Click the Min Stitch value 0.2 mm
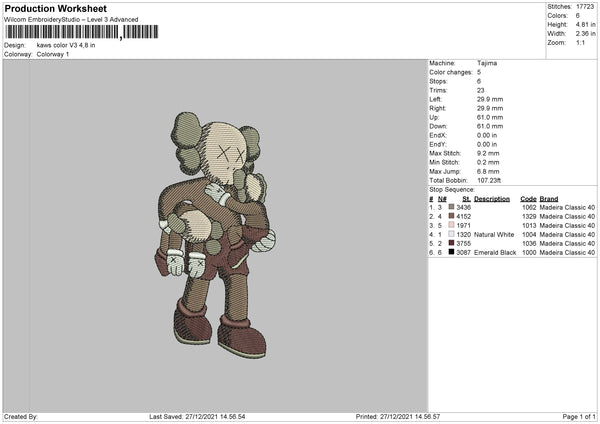Image resolution: width=600 pixels, height=424 pixels. [488, 162]
